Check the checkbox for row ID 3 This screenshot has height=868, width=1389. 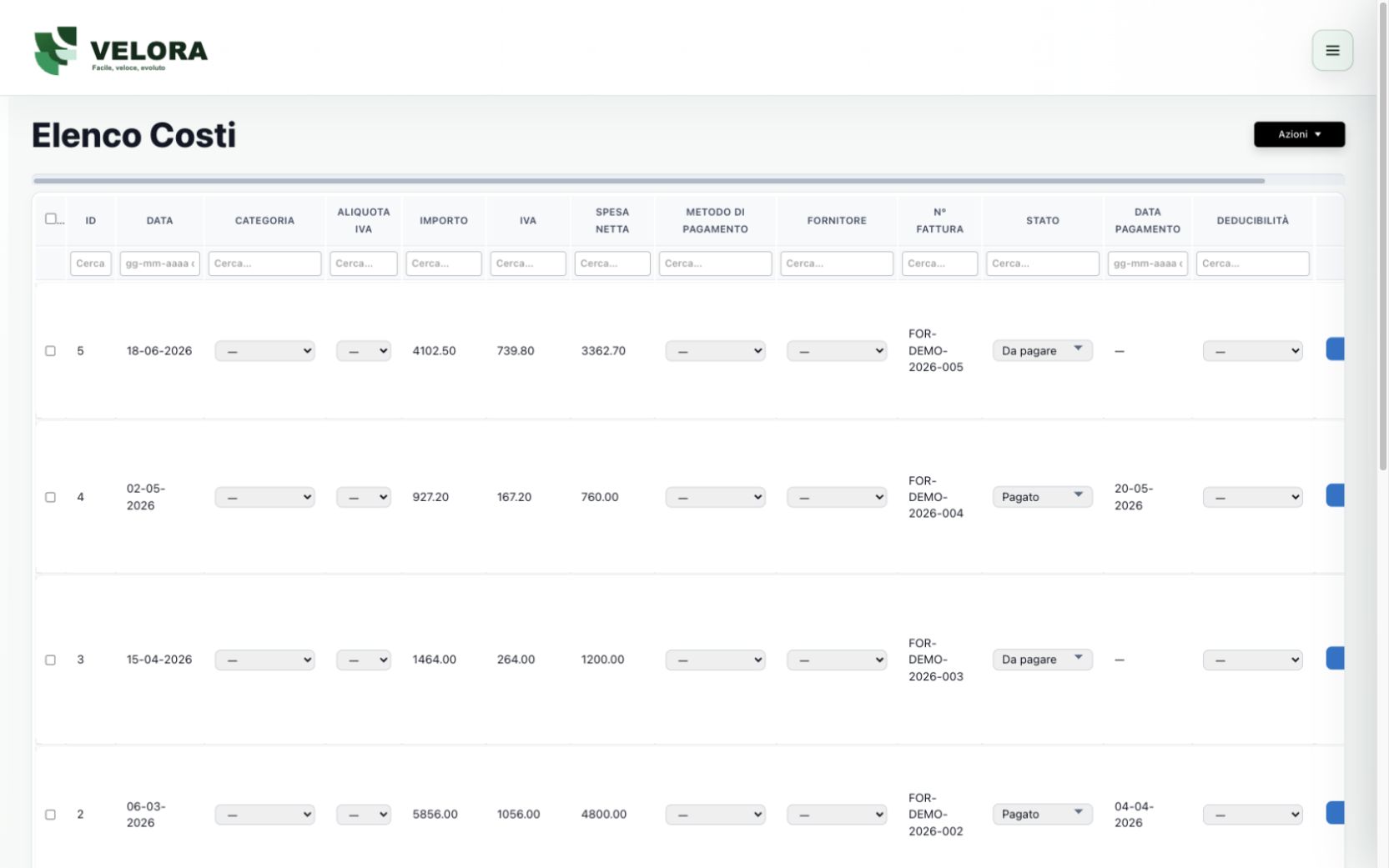coord(50,660)
